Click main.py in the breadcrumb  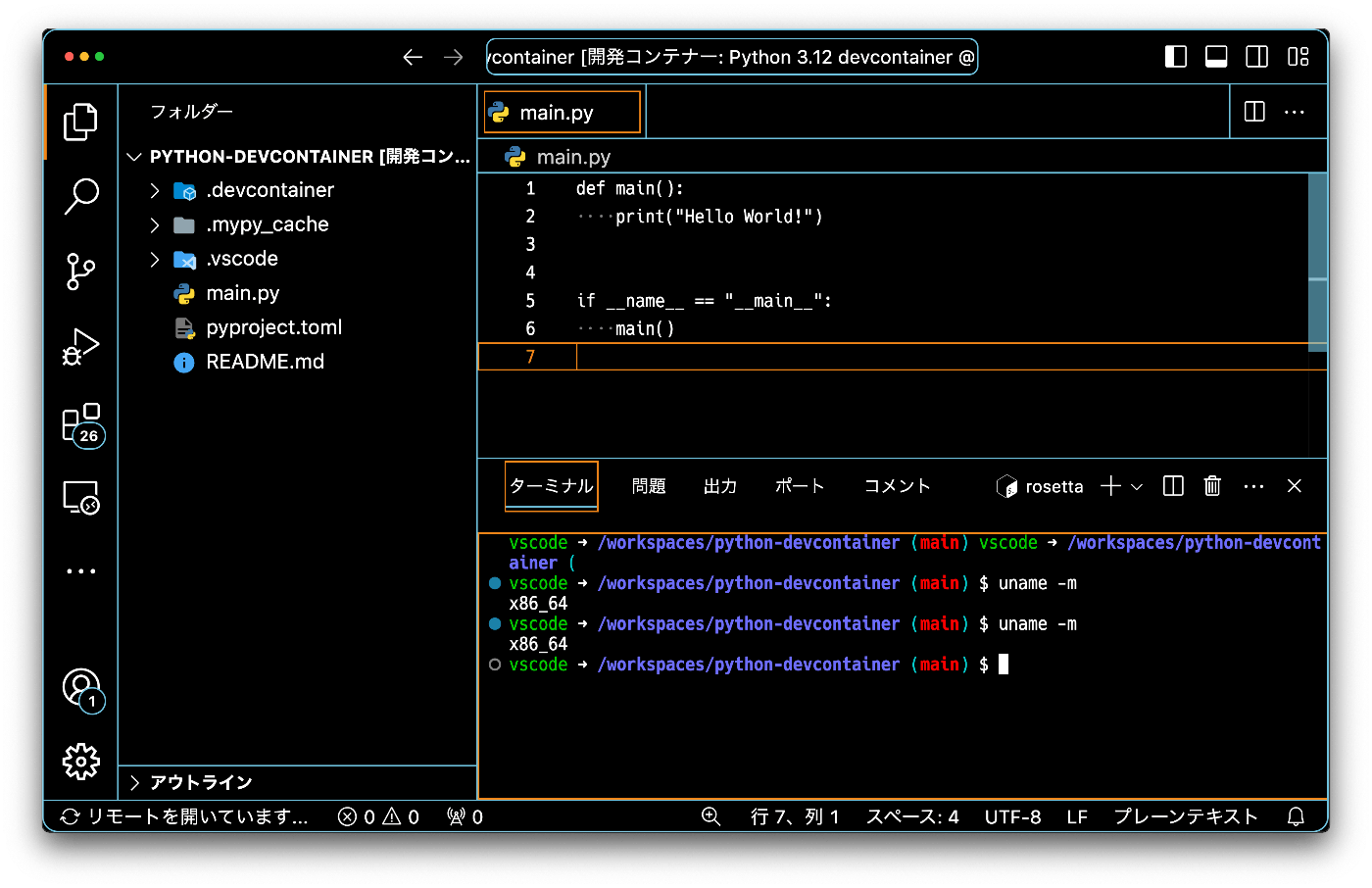point(573,157)
